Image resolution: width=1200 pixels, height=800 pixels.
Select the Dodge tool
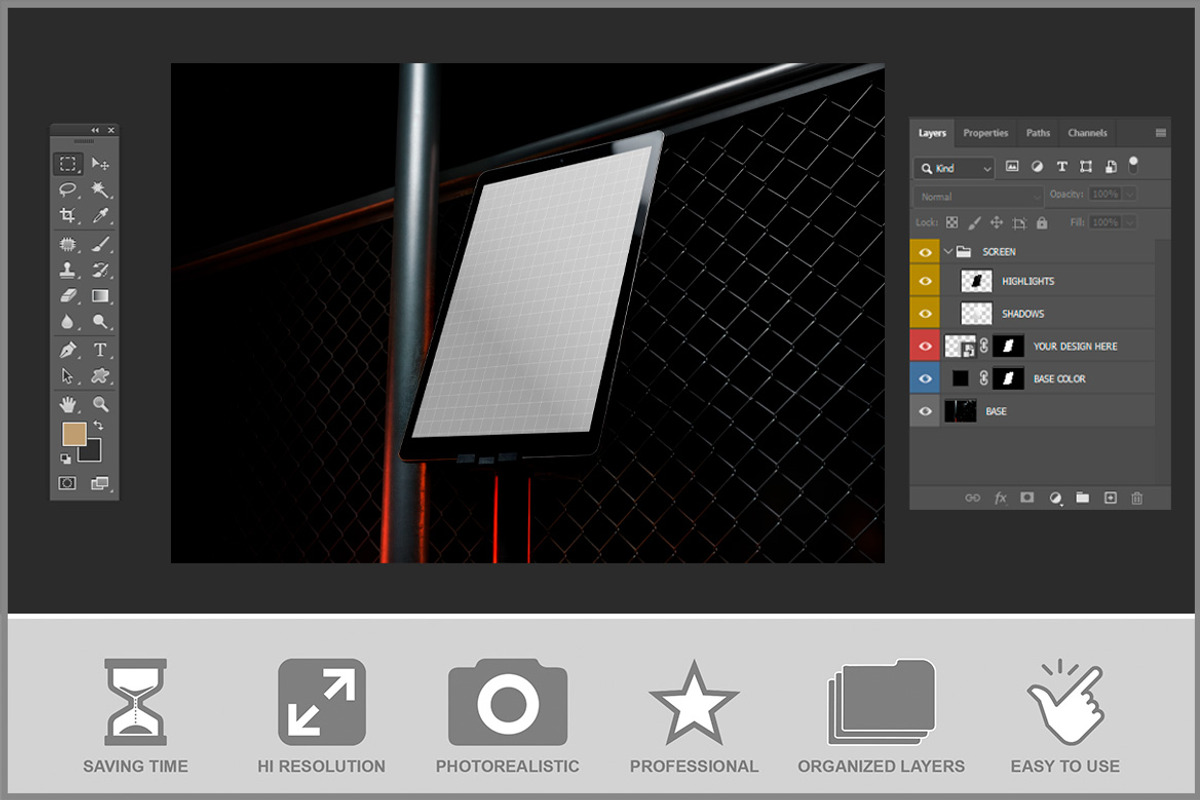click(x=100, y=321)
